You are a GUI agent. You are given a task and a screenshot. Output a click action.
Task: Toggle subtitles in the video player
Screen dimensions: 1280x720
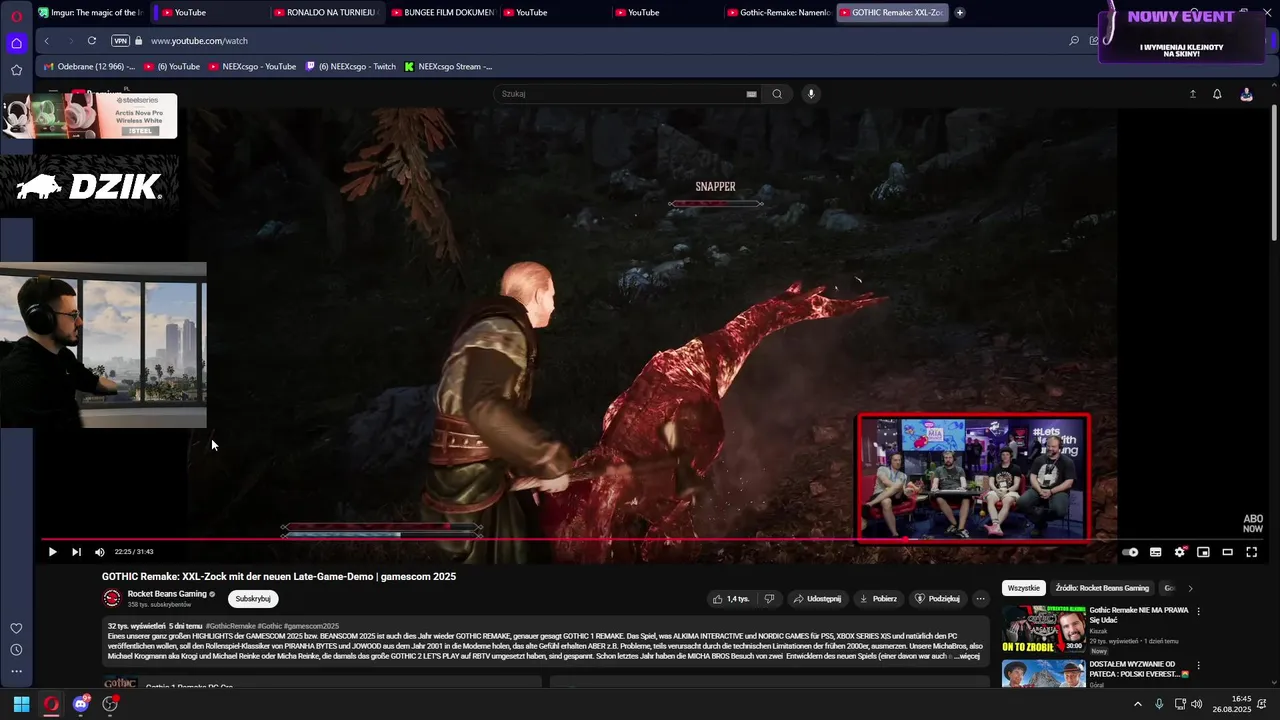[x=1155, y=552]
